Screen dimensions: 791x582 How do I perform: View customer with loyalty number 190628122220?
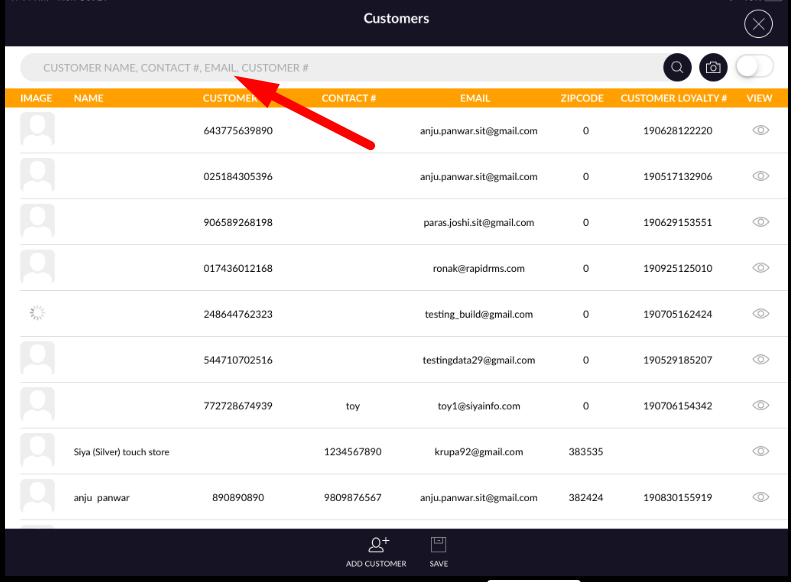click(760, 130)
